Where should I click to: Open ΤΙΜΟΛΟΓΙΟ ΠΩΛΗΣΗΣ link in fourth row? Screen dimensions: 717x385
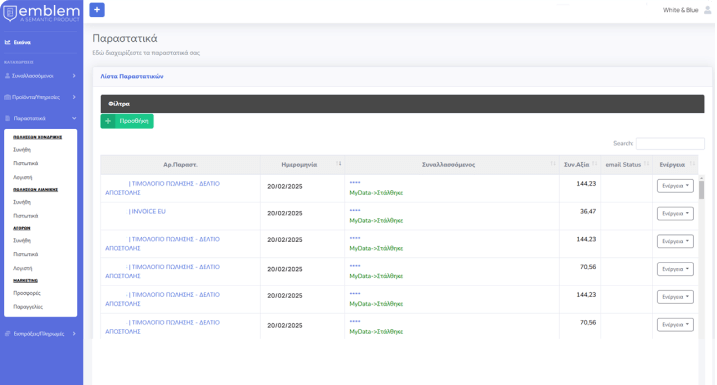tap(162, 271)
